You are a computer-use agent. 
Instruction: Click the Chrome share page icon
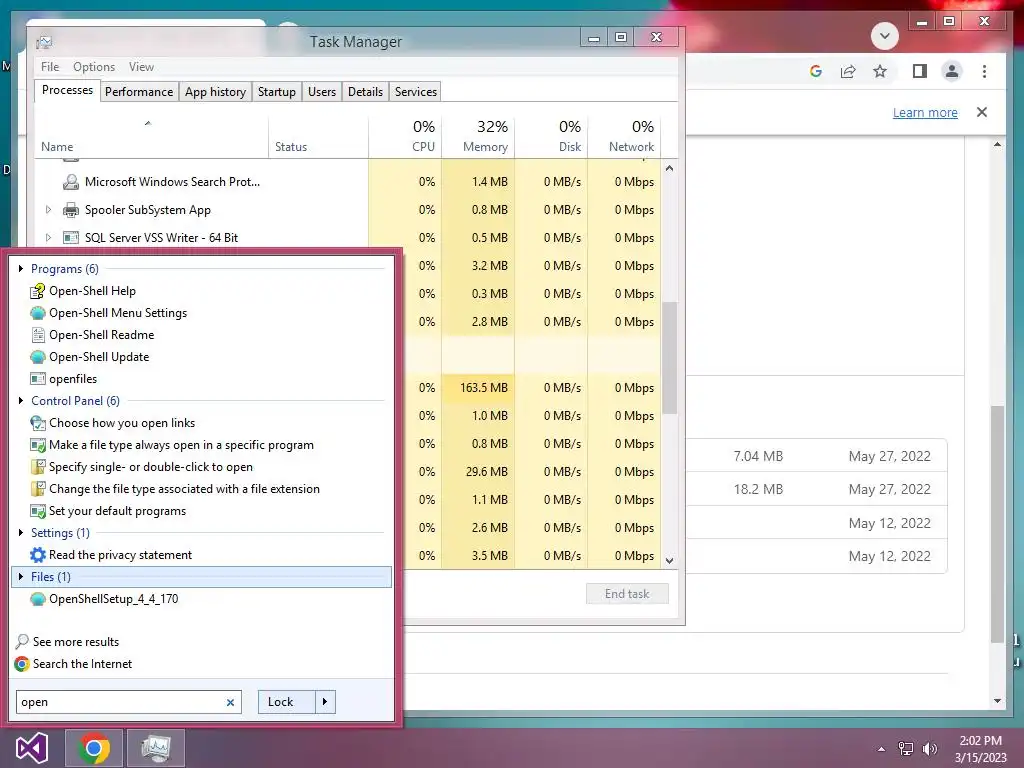click(x=848, y=71)
